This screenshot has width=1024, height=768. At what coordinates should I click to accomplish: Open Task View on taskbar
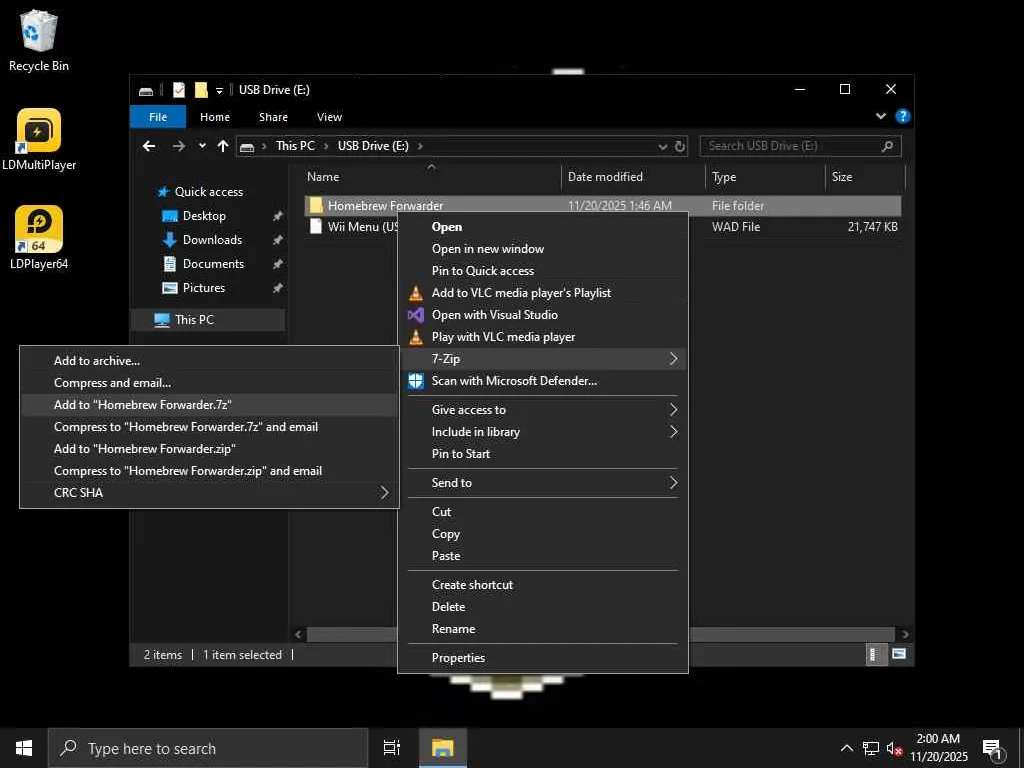tap(391, 748)
